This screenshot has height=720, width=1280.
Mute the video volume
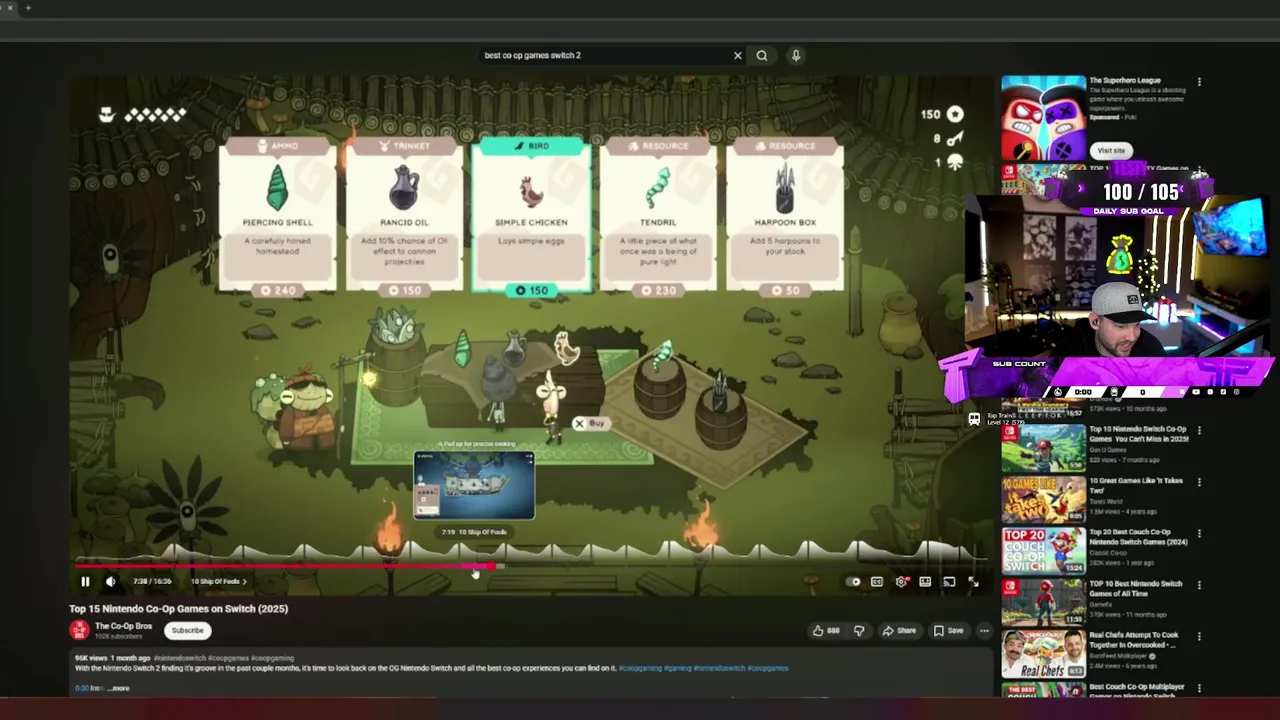tap(111, 581)
